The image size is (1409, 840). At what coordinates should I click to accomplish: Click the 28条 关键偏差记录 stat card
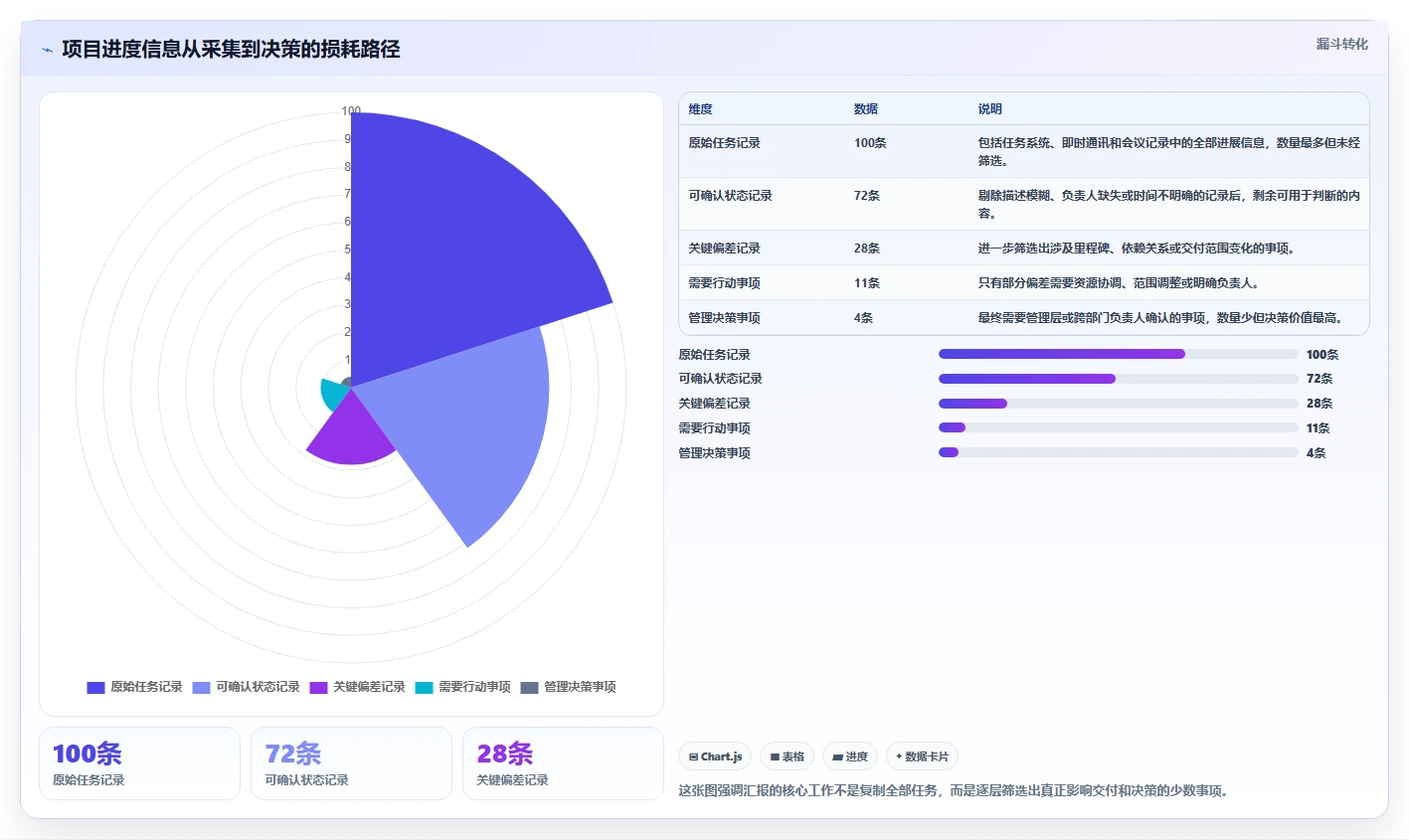(x=563, y=763)
